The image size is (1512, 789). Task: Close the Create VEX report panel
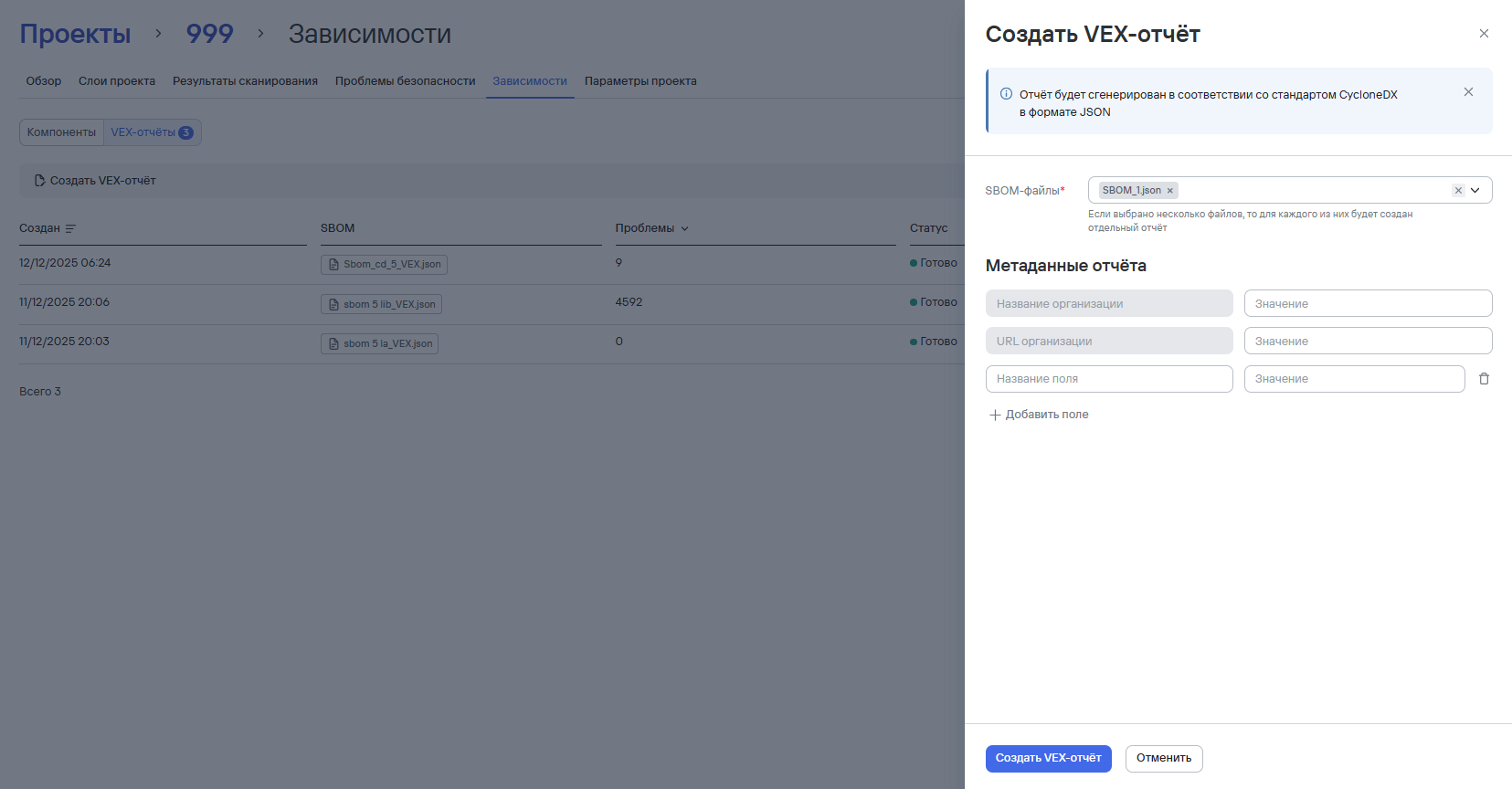(1484, 34)
